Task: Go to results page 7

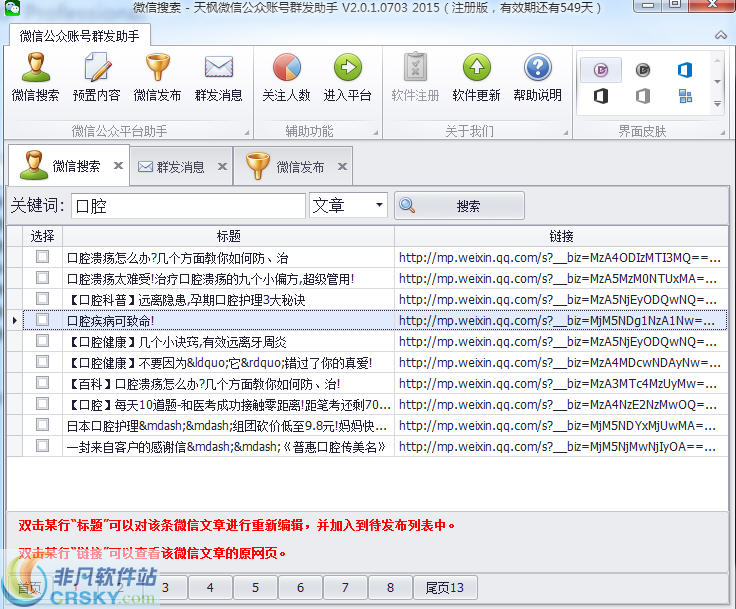Action: 345,587
